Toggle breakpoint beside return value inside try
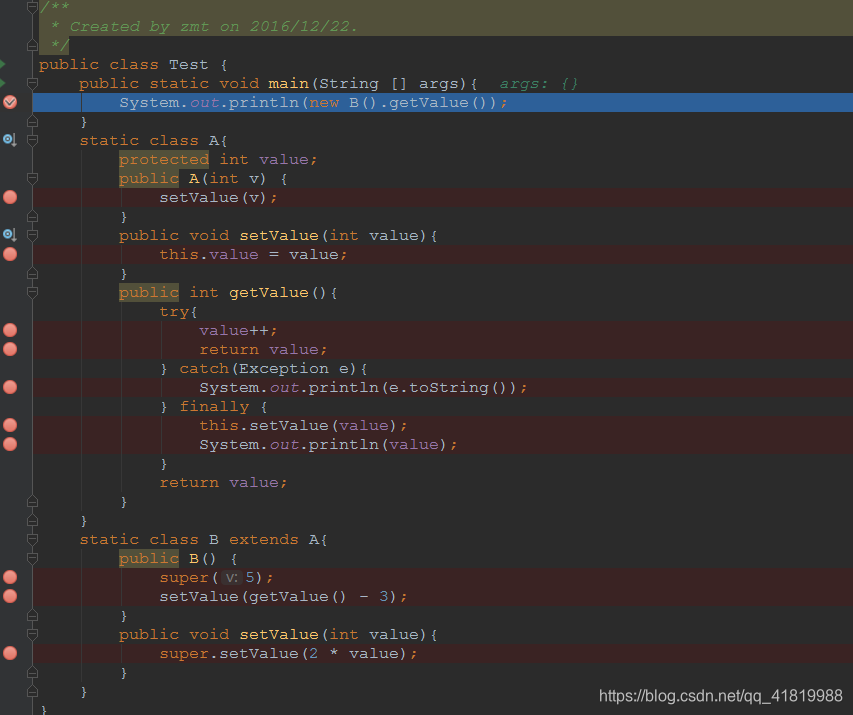This screenshot has height=715, width=853. click(x=10, y=349)
